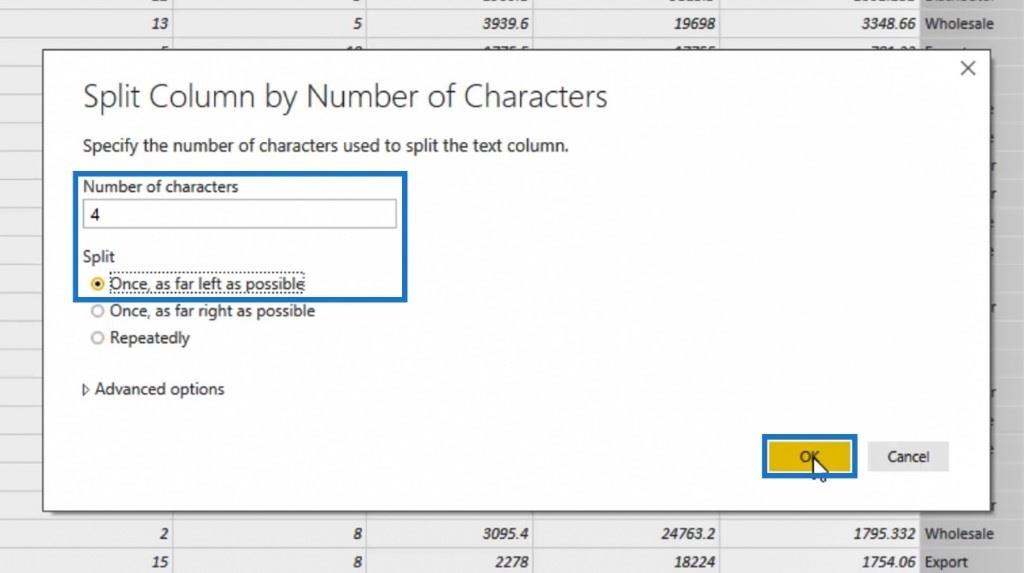Select the Repeatedly split option

tap(97, 338)
